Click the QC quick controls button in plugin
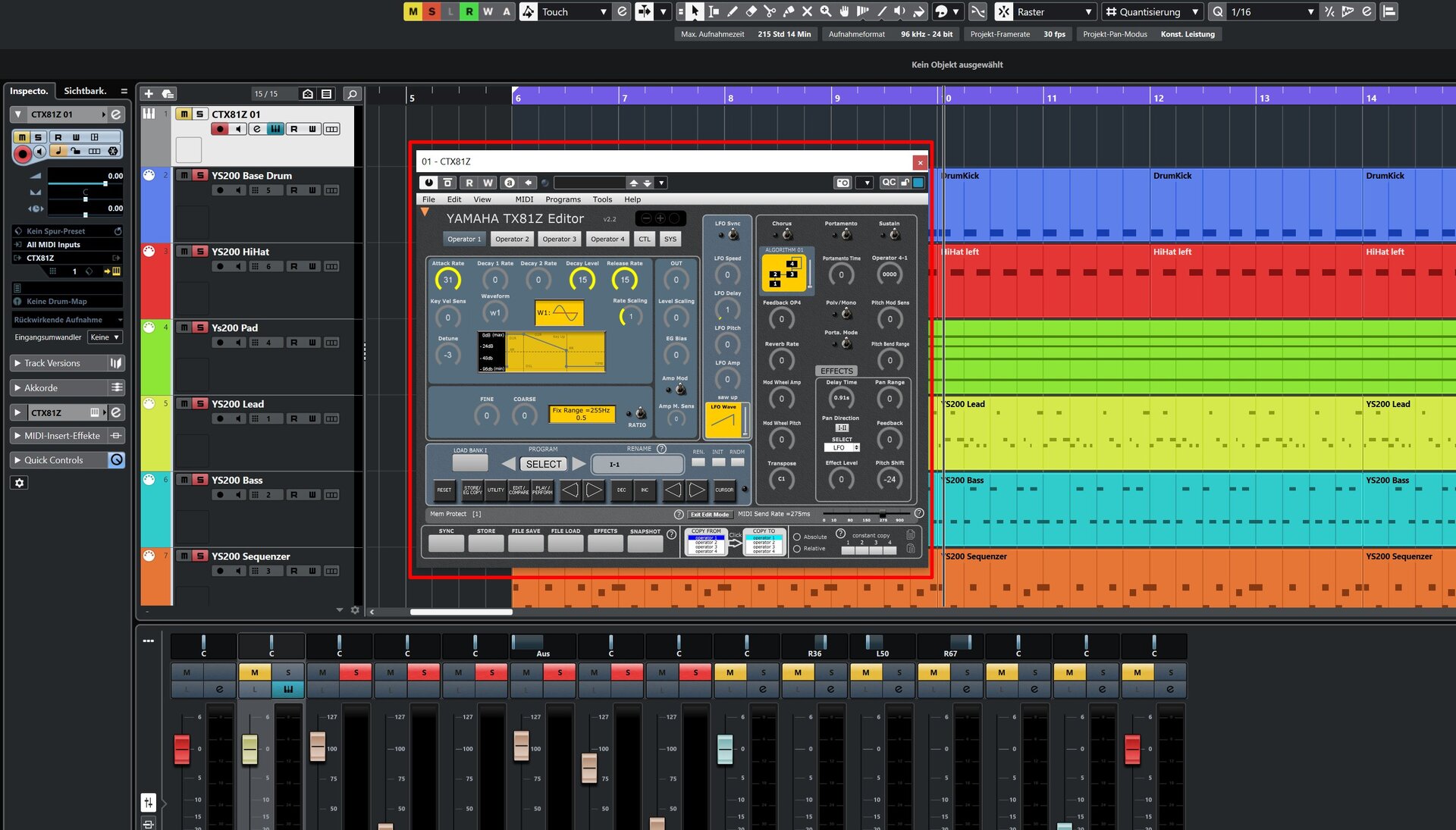The height and width of the screenshot is (830, 1456). tap(889, 183)
